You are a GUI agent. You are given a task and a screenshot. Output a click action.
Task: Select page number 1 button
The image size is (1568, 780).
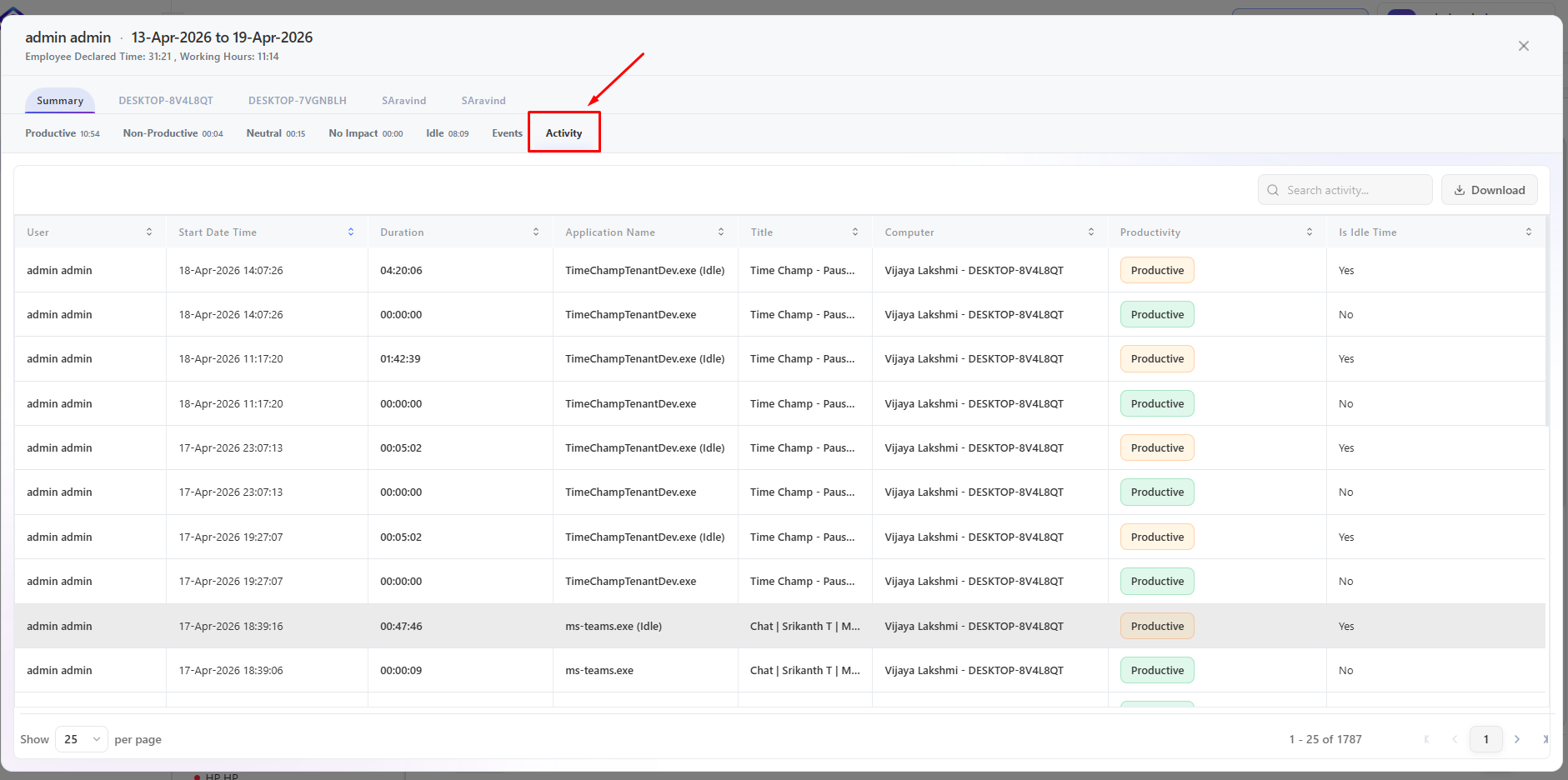pyautogui.click(x=1486, y=739)
